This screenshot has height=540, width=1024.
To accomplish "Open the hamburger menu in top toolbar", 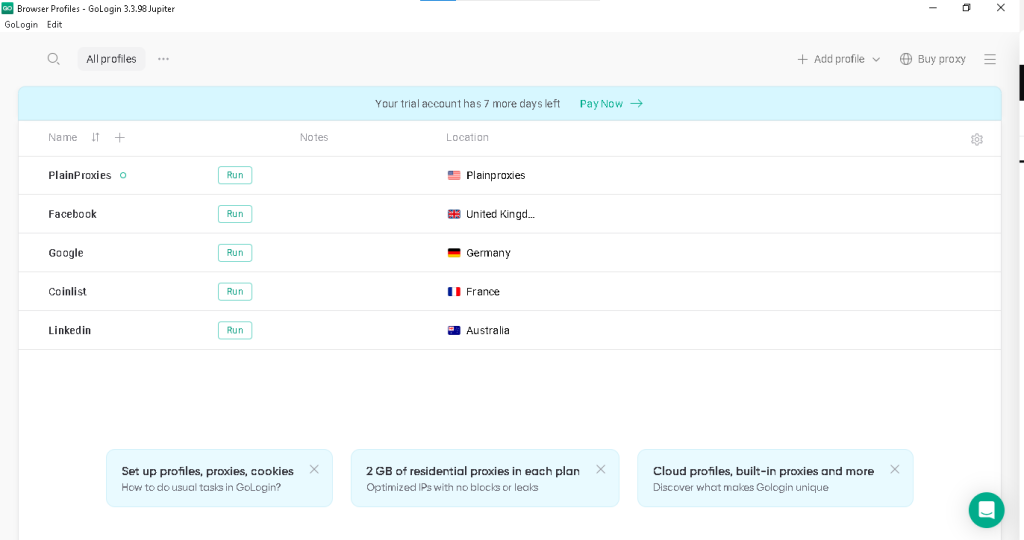I will pos(990,59).
